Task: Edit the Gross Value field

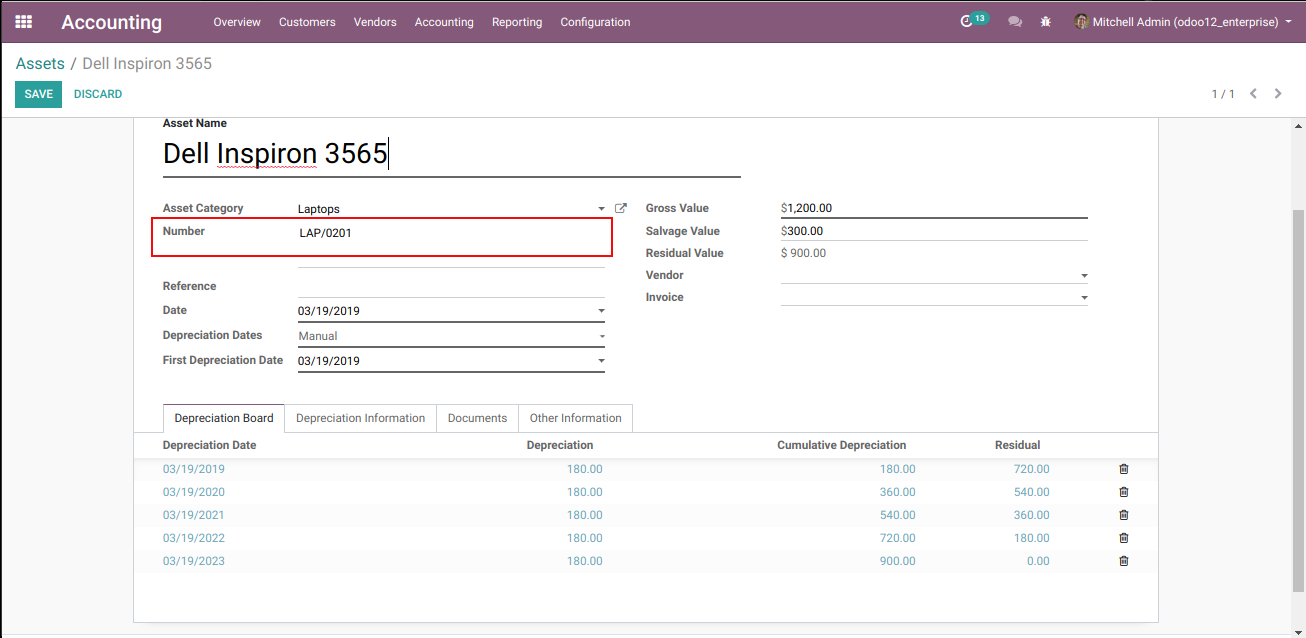Action: pos(934,208)
